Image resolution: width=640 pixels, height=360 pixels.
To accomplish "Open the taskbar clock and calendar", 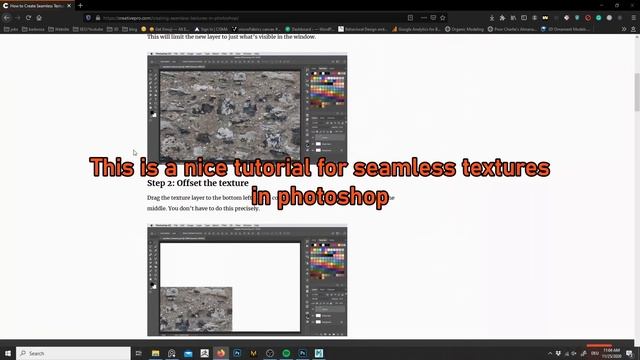I will tap(612, 353).
